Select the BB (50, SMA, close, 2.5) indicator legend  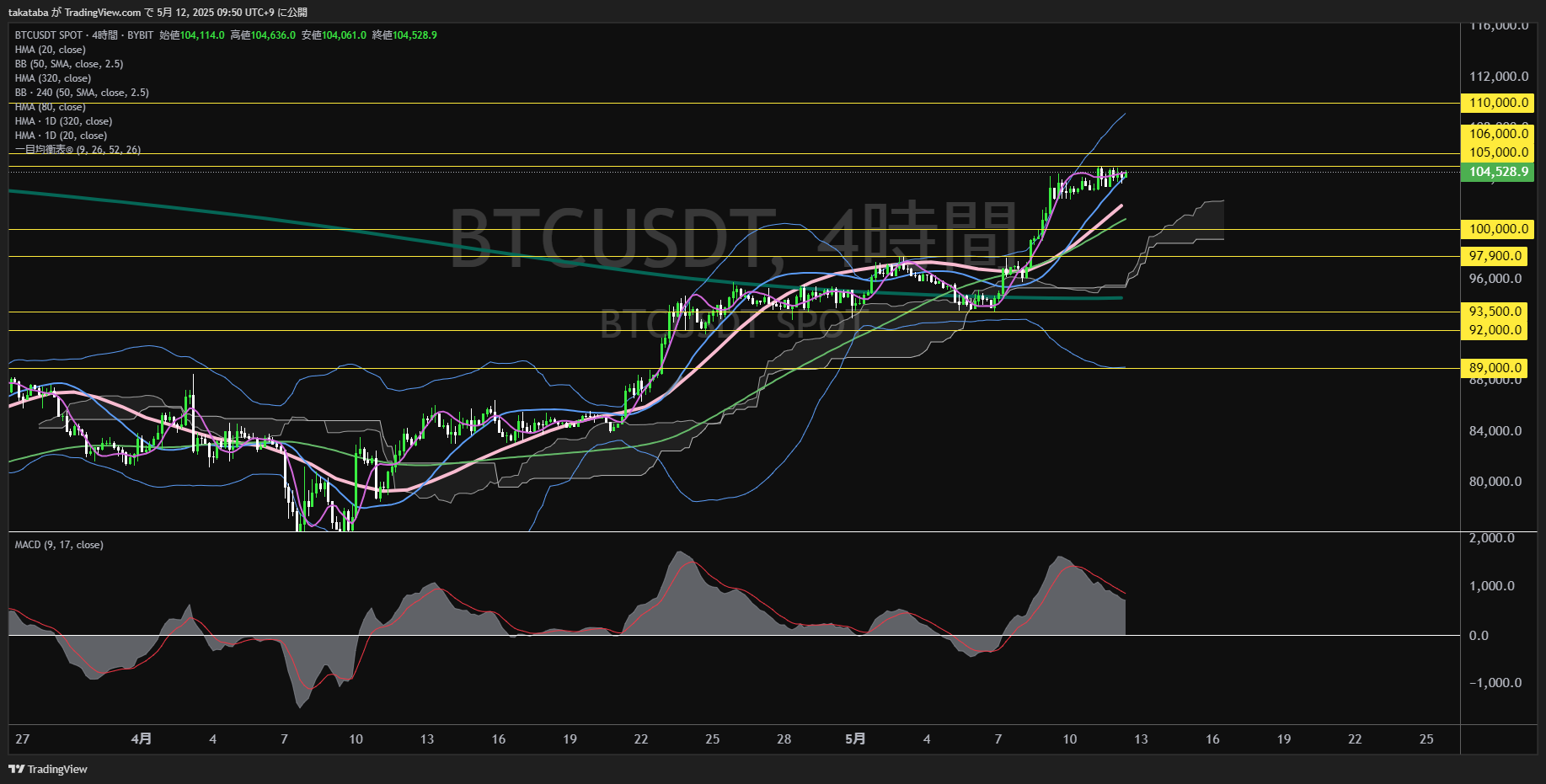tap(69, 64)
